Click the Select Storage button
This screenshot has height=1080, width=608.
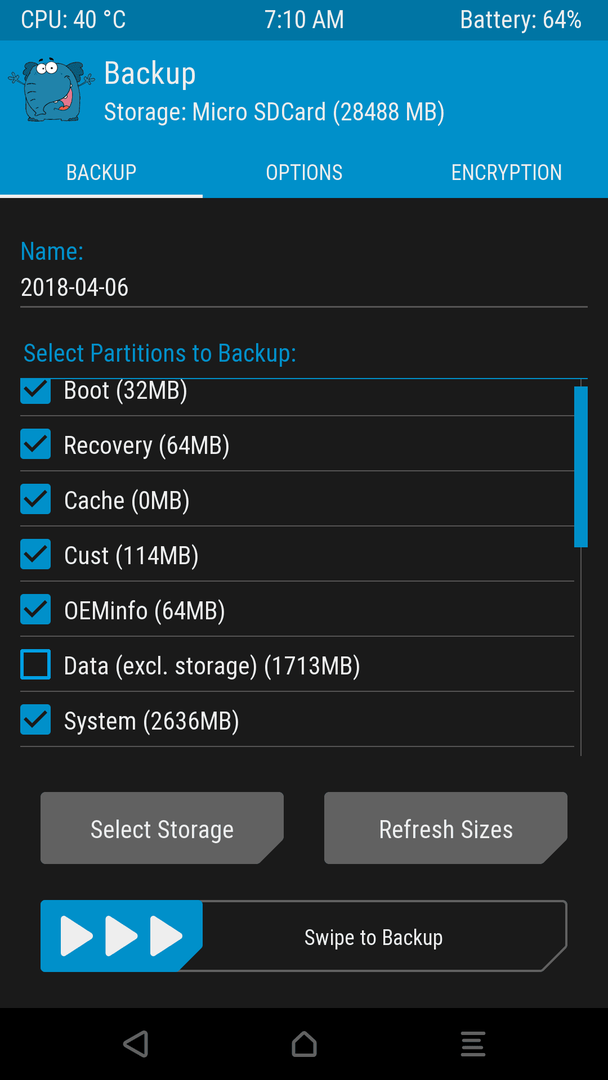[x=162, y=829]
